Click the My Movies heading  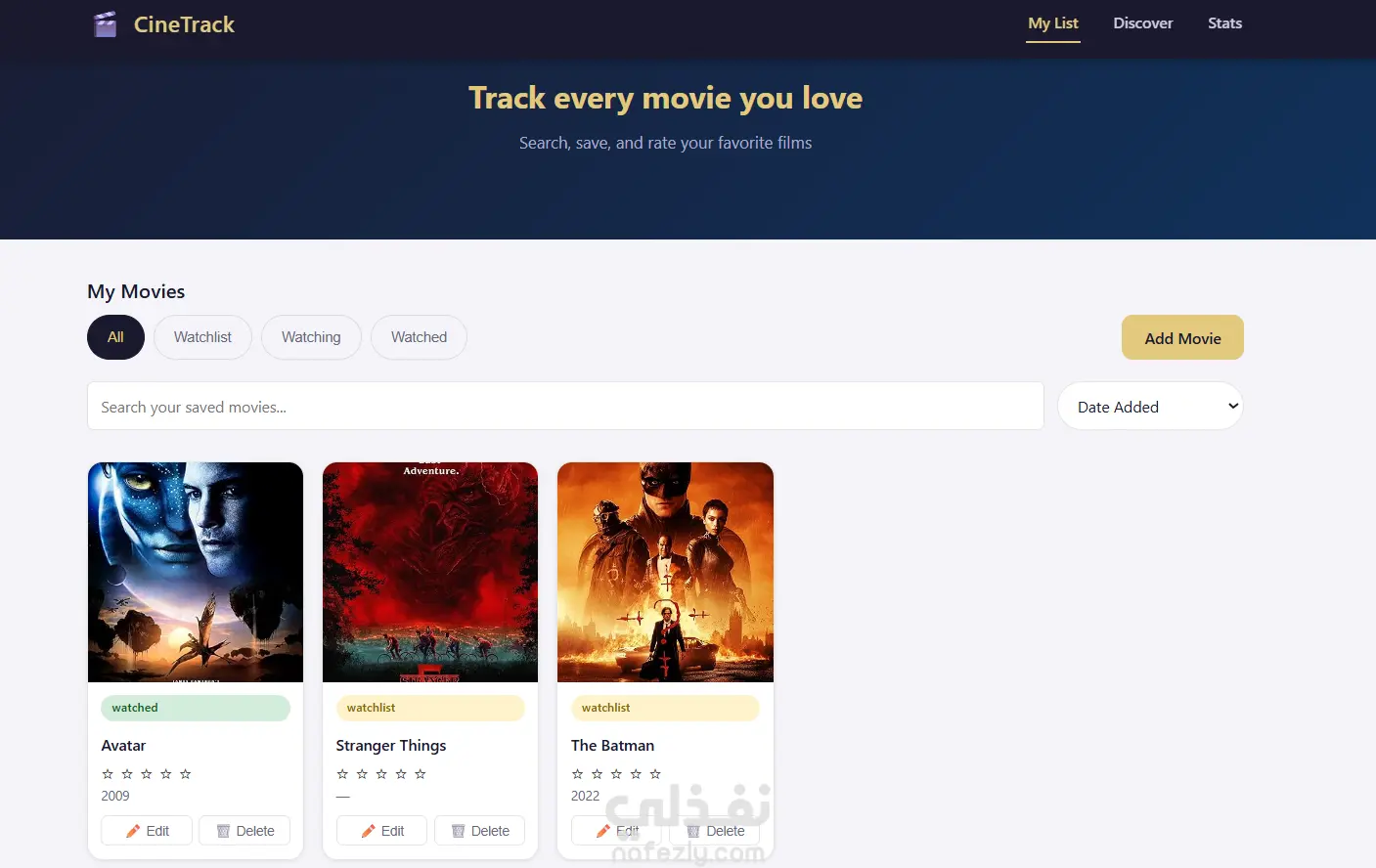click(136, 291)
